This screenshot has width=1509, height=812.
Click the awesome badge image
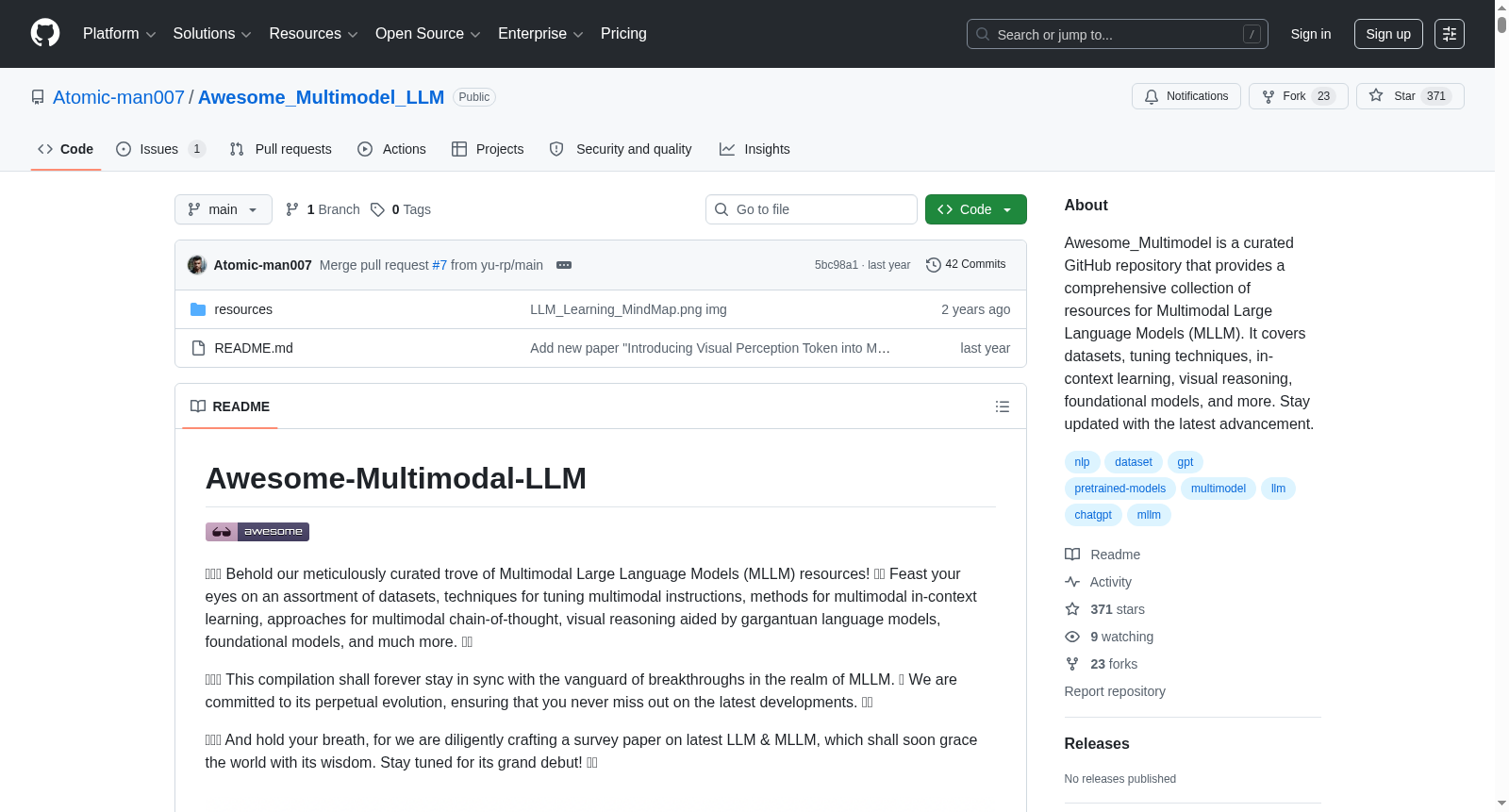257,532
